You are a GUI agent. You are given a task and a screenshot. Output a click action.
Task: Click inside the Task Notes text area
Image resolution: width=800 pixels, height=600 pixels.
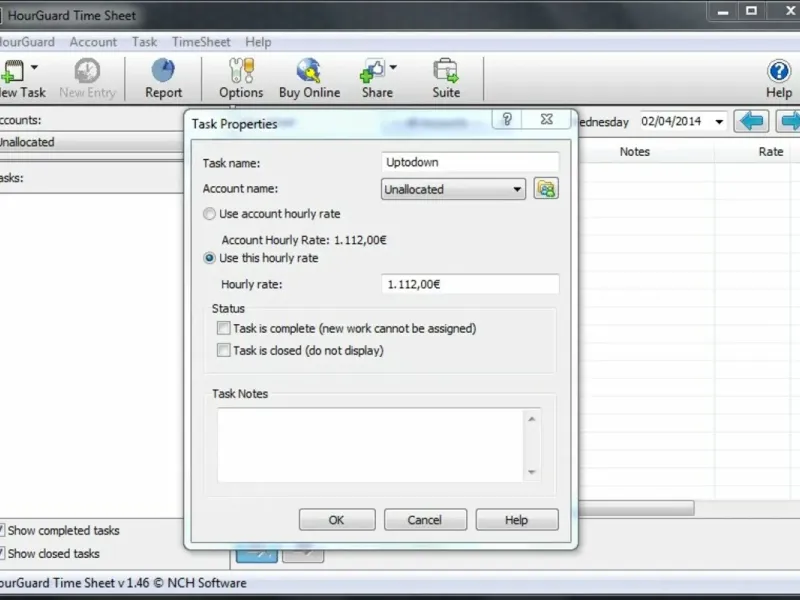[370, 445]
